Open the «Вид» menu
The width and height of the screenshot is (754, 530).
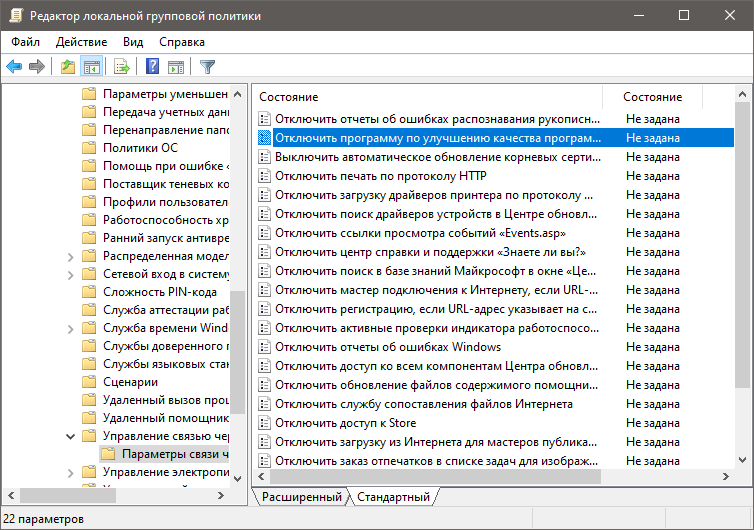tap(133, 42)
